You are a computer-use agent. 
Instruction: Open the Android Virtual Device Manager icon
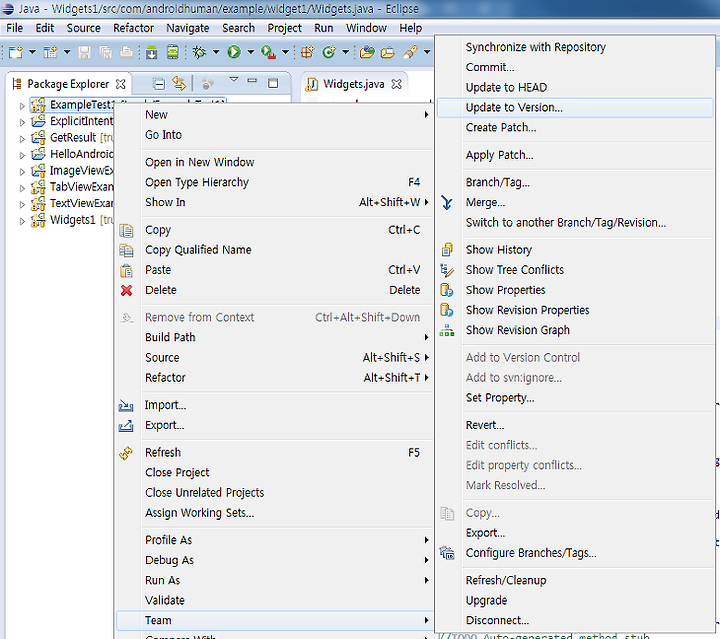click(173, 52)
